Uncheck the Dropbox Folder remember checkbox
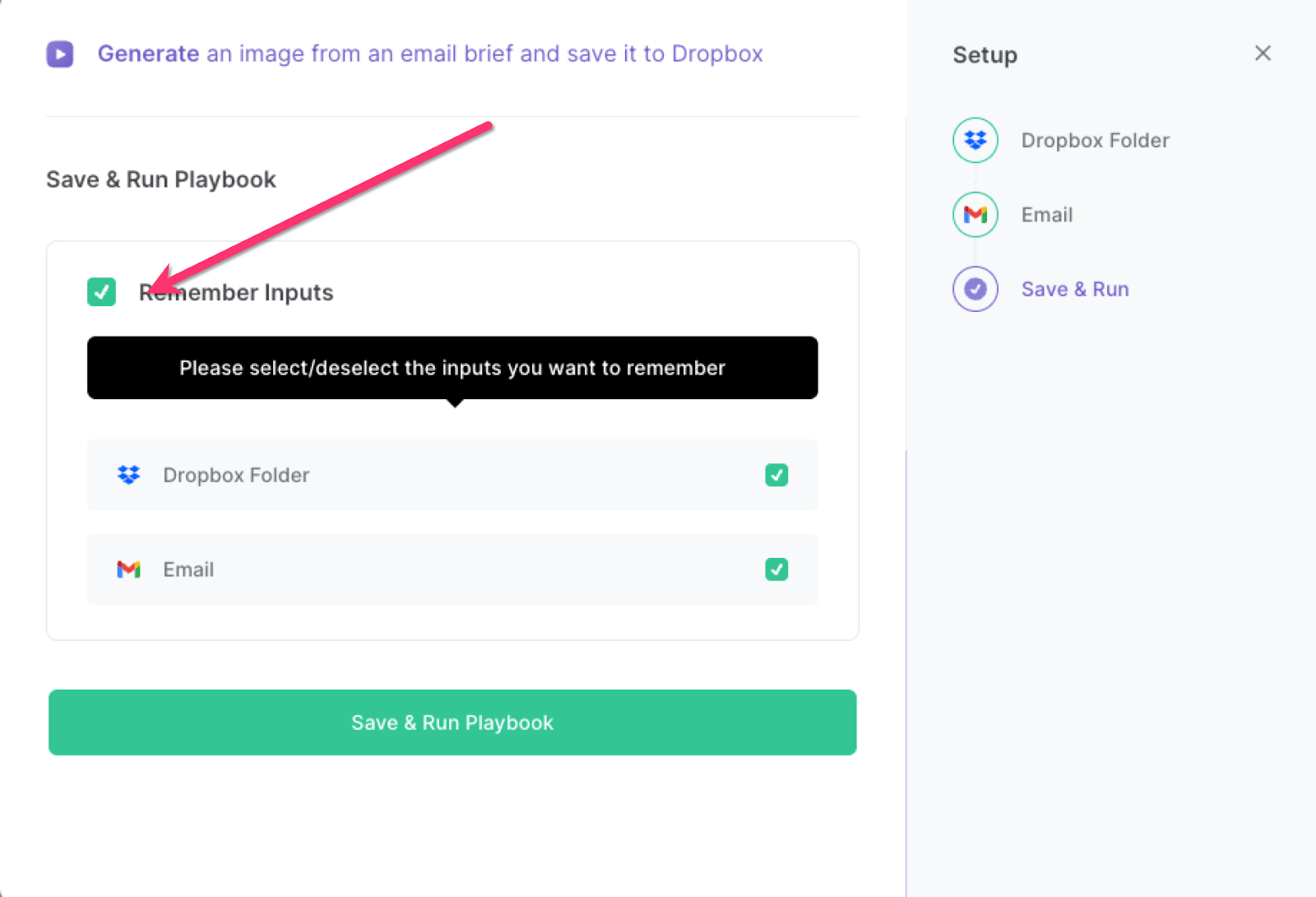This screenshot has height=897, width=1316. pyautogui.click(x=776, y=475)
